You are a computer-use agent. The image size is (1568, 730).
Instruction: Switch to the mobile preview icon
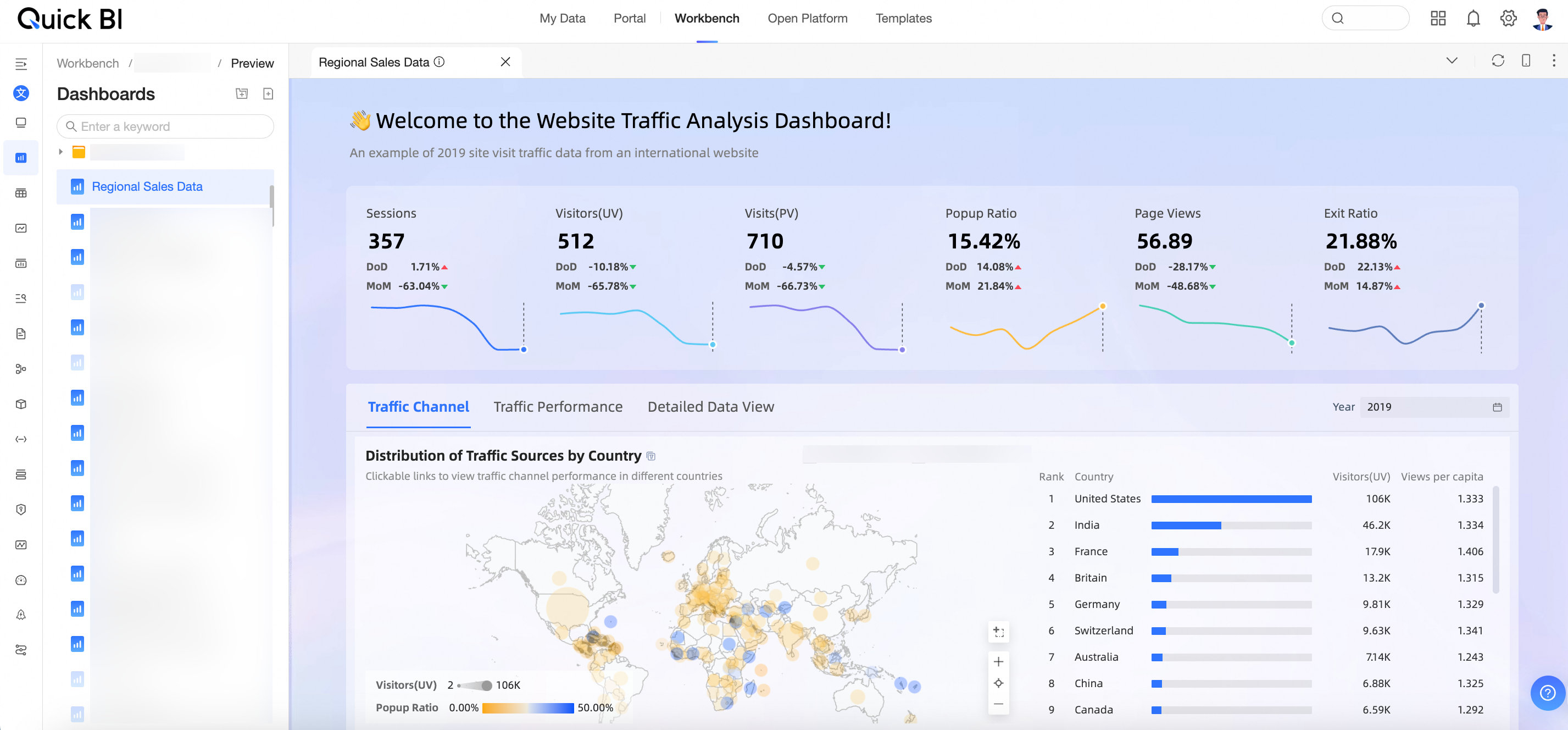[1525, 60]
